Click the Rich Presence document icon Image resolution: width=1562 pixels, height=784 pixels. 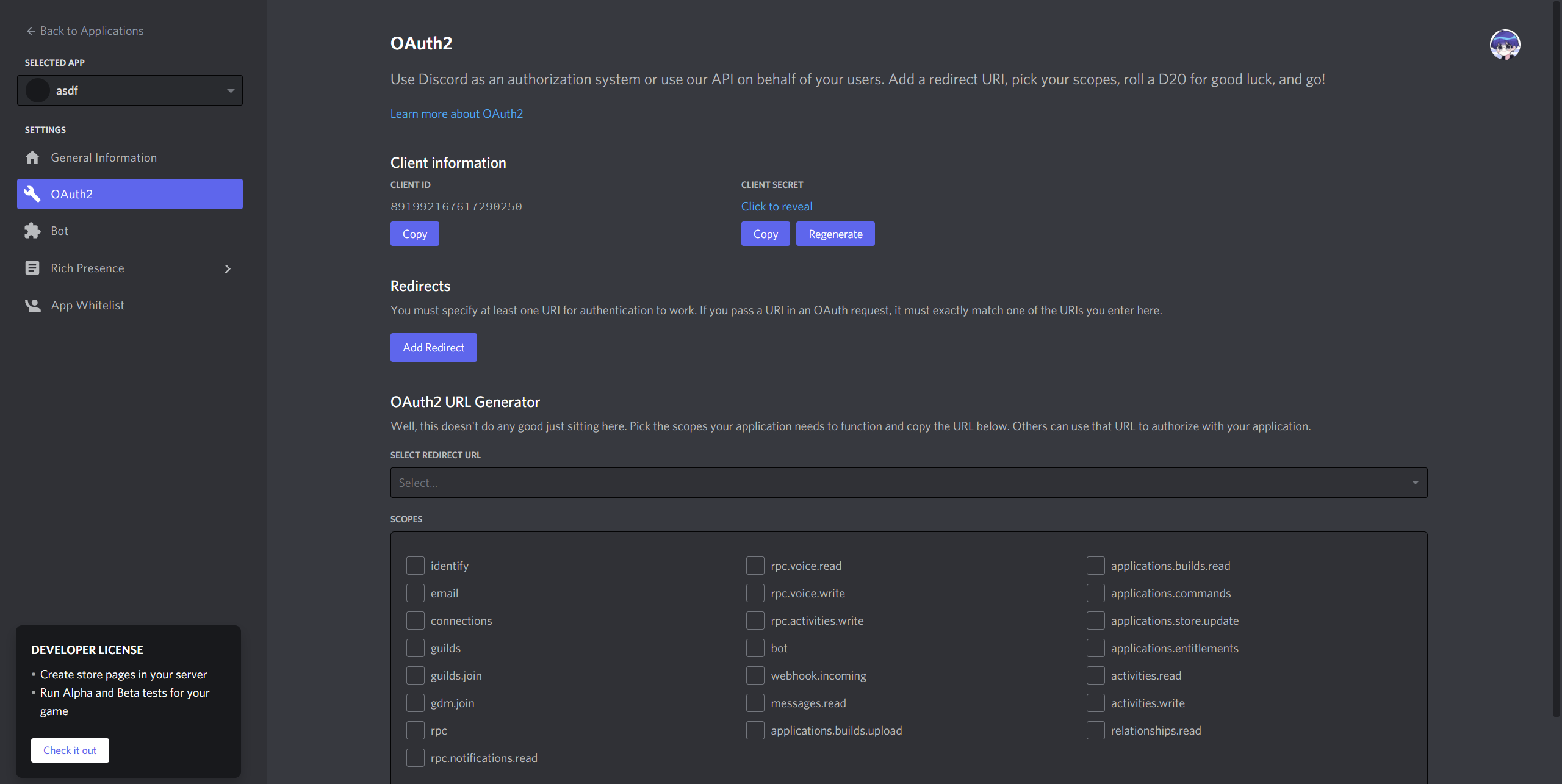point(32,268)
